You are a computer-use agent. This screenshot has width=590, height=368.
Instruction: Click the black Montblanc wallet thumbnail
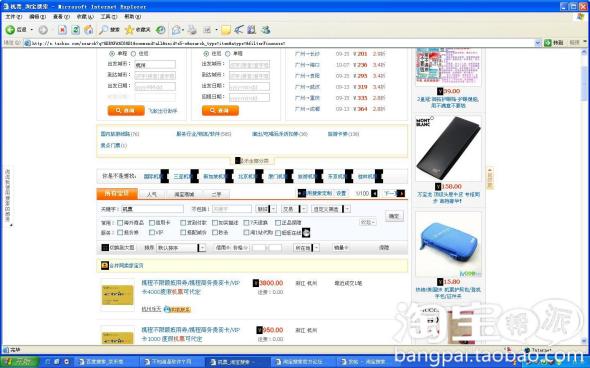(x=448, y=148)
